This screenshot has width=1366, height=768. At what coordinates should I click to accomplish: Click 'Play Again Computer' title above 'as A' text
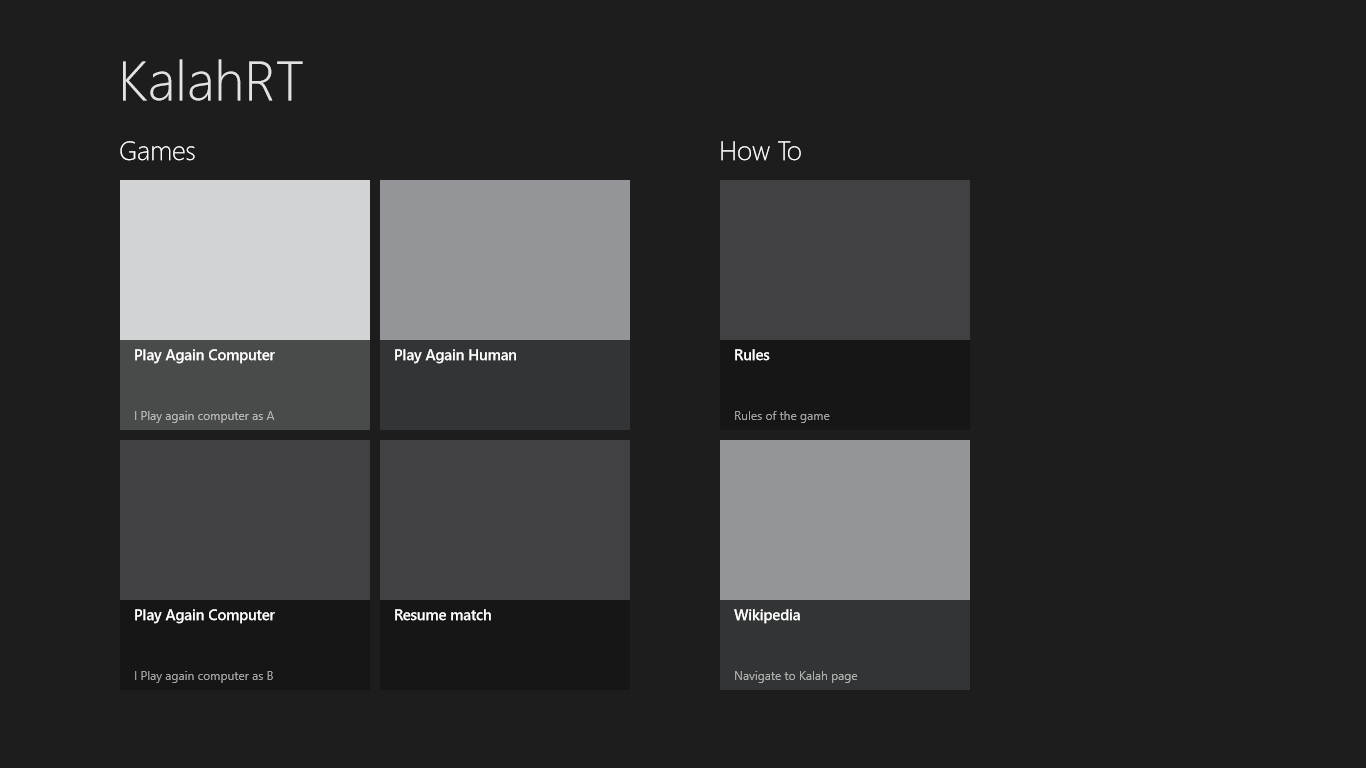pos(204,355)
